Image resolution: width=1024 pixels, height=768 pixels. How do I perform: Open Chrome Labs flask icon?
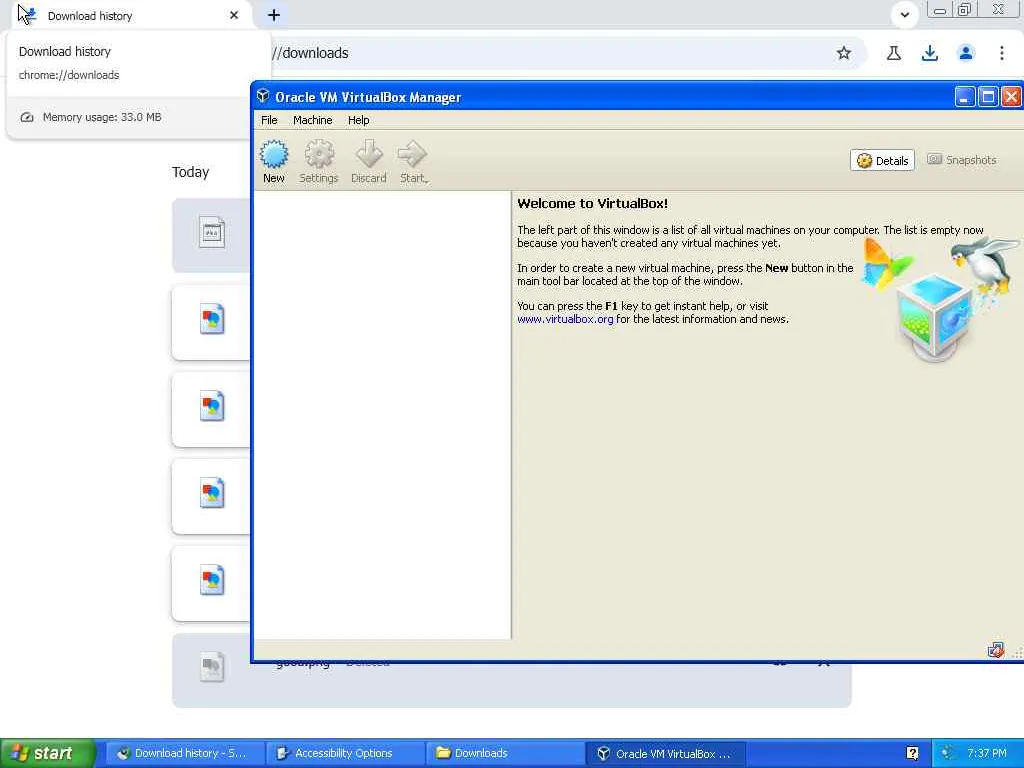coord(893,53)
